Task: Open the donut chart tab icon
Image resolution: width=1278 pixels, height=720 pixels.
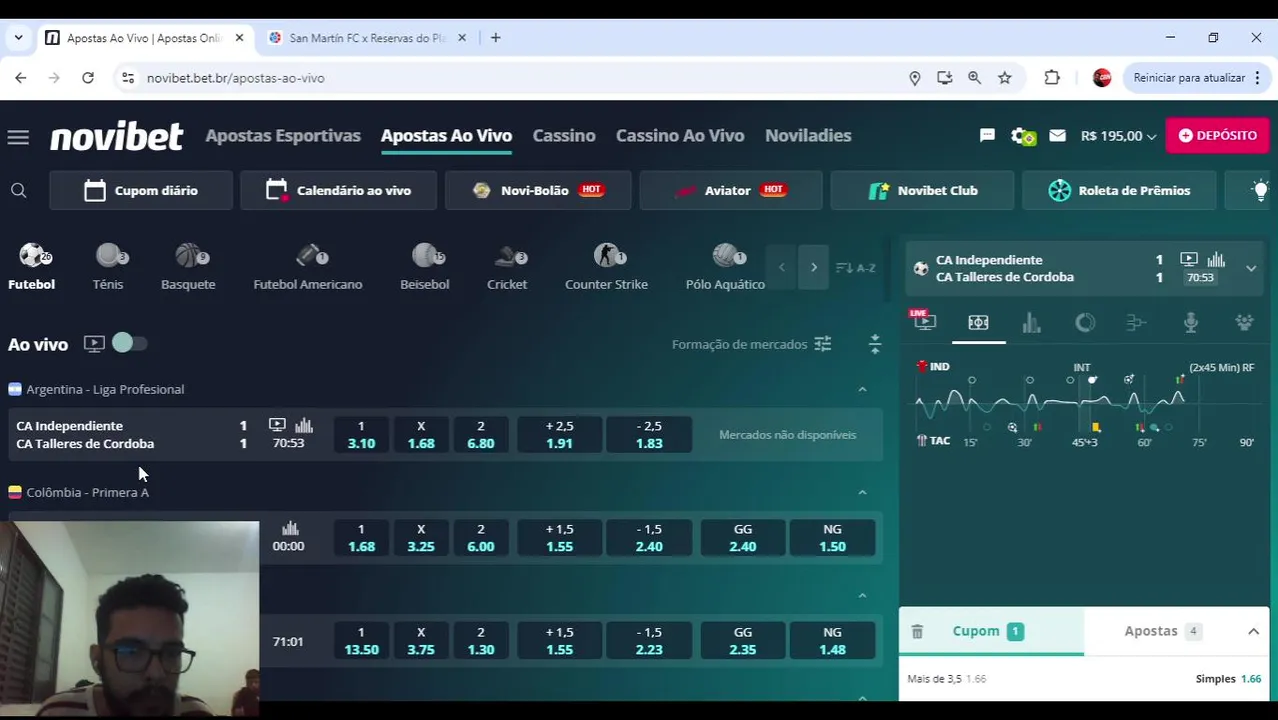Action: tap(1085, 322)
